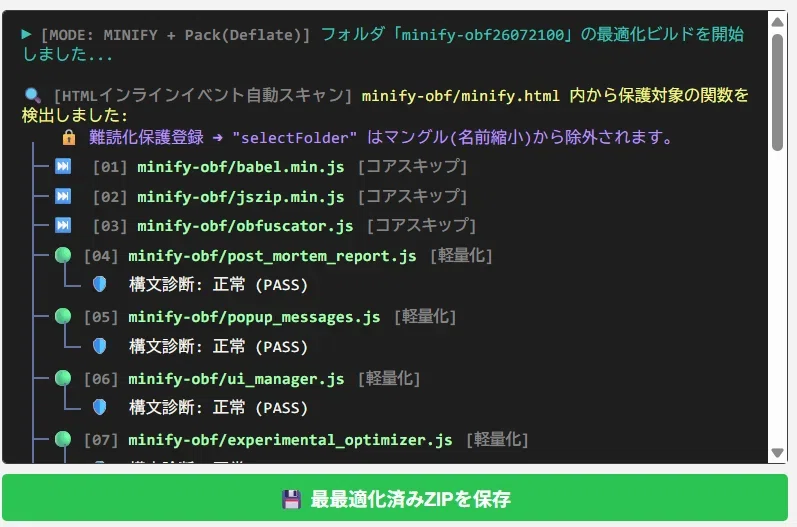Screen dimensions: 797x527
Task: Click the shield icon under post_mortem_report.js
Action: pos(100,284)
